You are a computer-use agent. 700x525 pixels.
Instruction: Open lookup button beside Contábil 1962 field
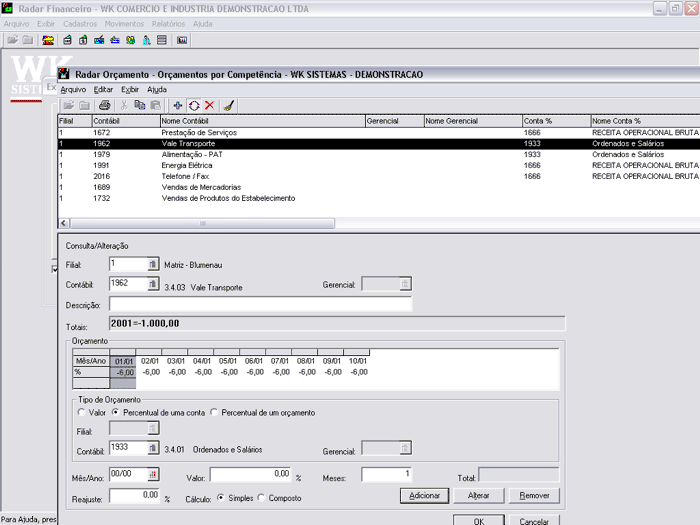pos(153,285)
